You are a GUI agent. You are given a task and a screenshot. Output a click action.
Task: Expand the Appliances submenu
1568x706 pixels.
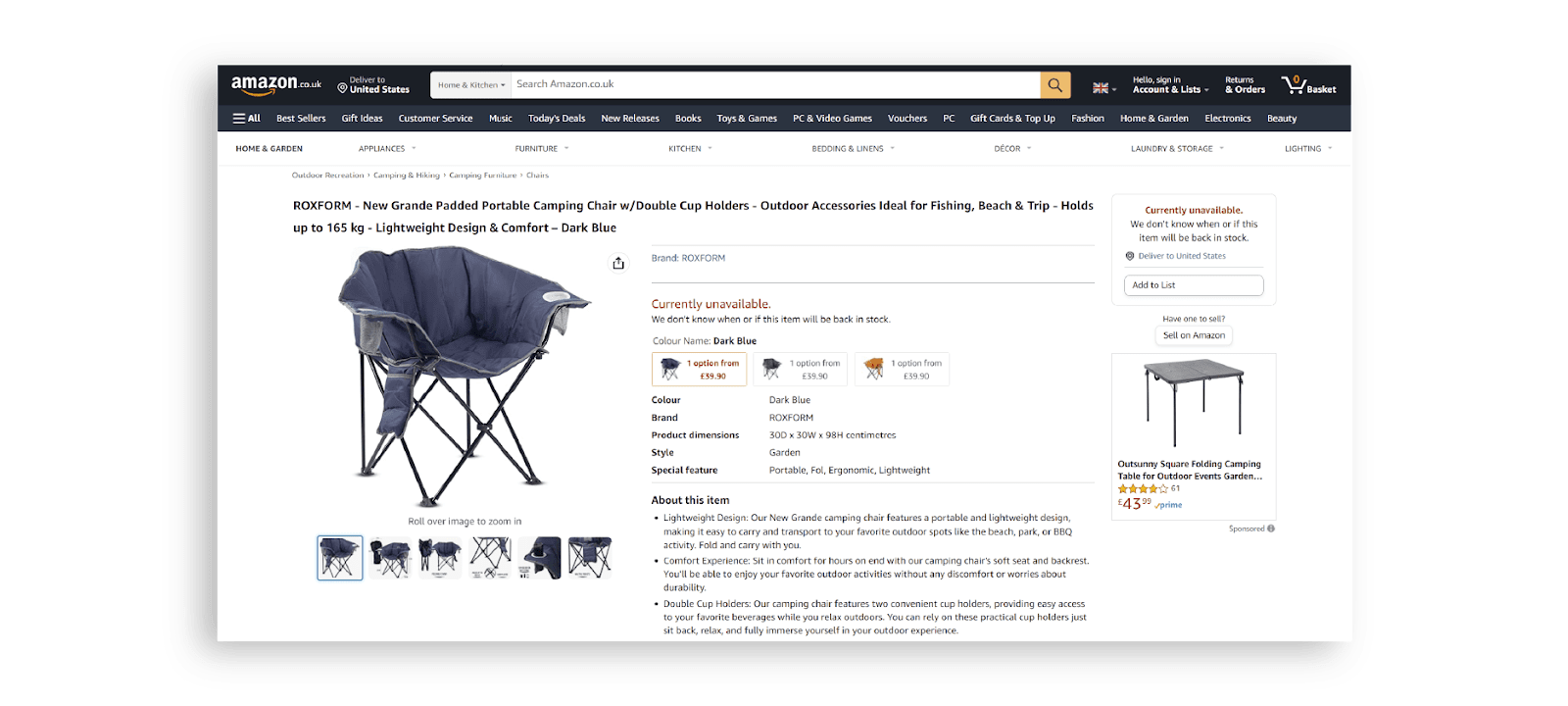point(387,149)
